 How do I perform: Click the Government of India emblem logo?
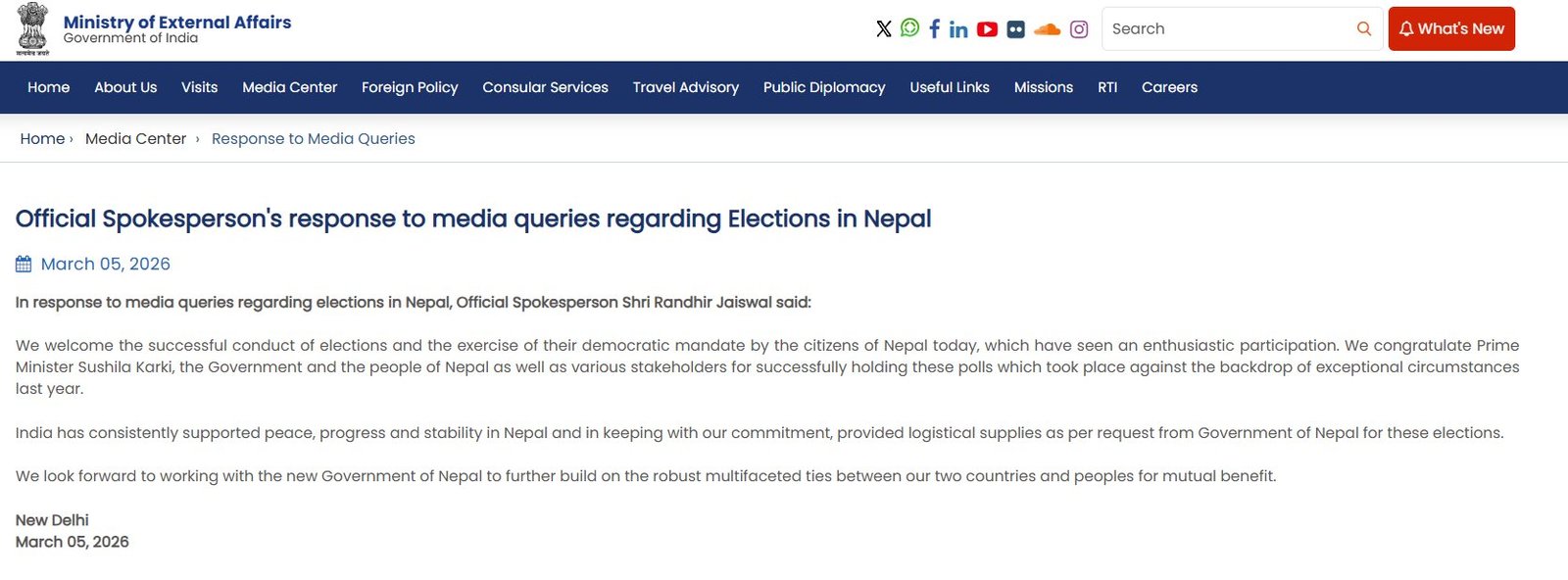coord(32,28)
